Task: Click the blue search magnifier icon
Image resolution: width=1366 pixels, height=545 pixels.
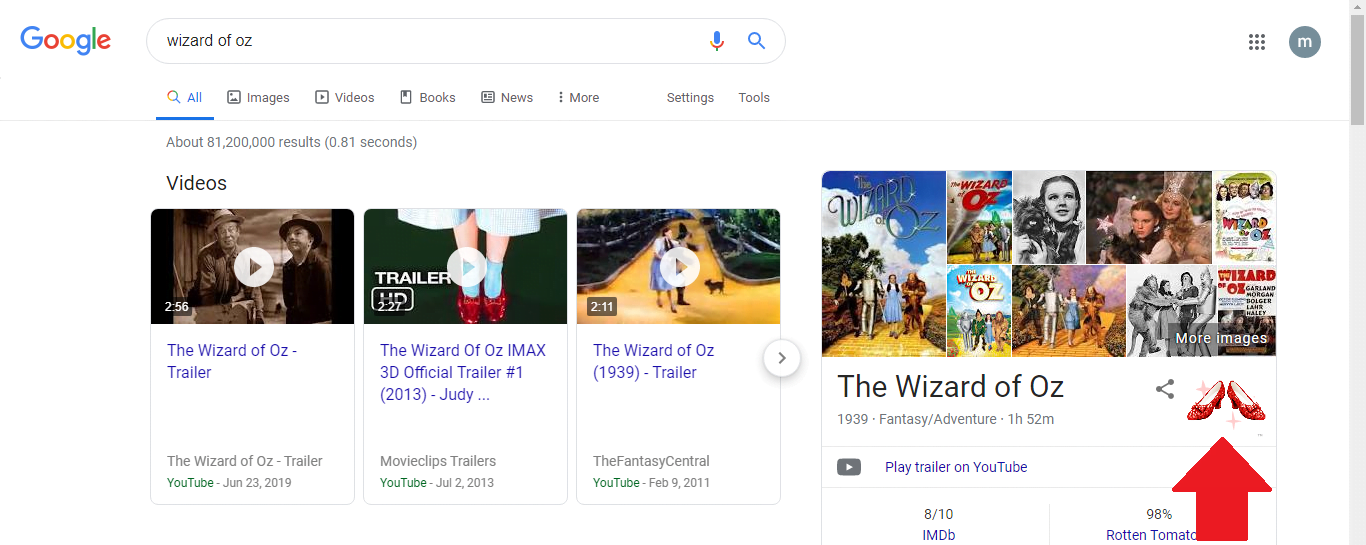Action: pyautogui.click(x=757, y=41)
